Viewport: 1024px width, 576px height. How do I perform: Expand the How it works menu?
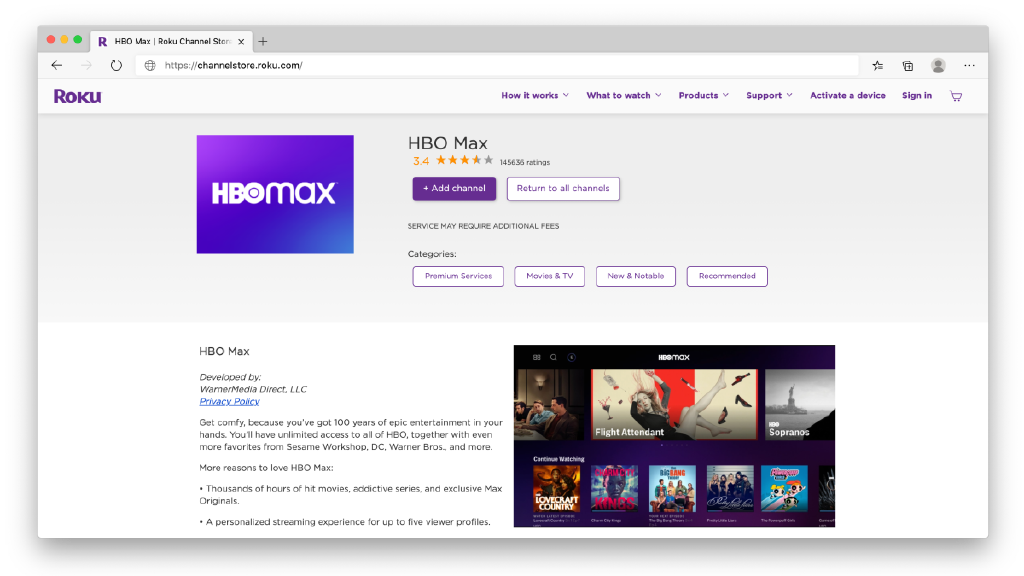pos(535,95)
